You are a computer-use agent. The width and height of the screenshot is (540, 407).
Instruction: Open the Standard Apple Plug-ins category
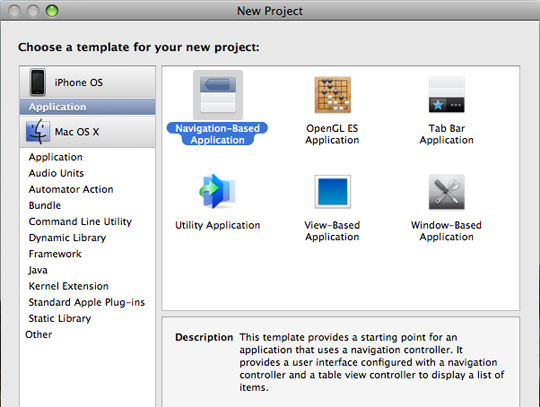pos(87,302)
